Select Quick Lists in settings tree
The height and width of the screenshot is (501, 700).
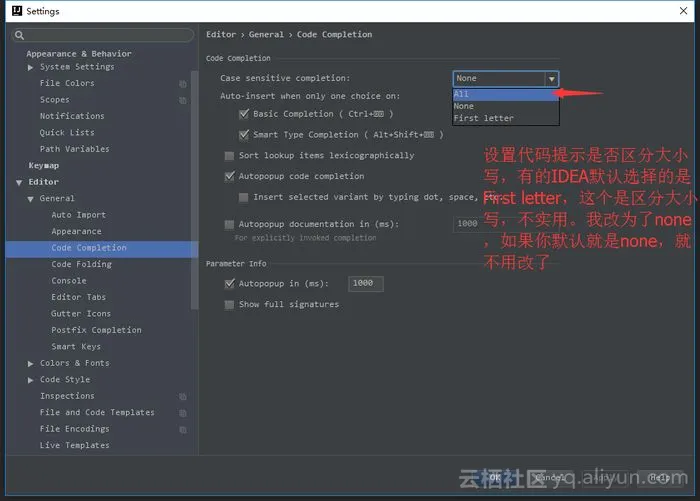(x=67, y=133)
